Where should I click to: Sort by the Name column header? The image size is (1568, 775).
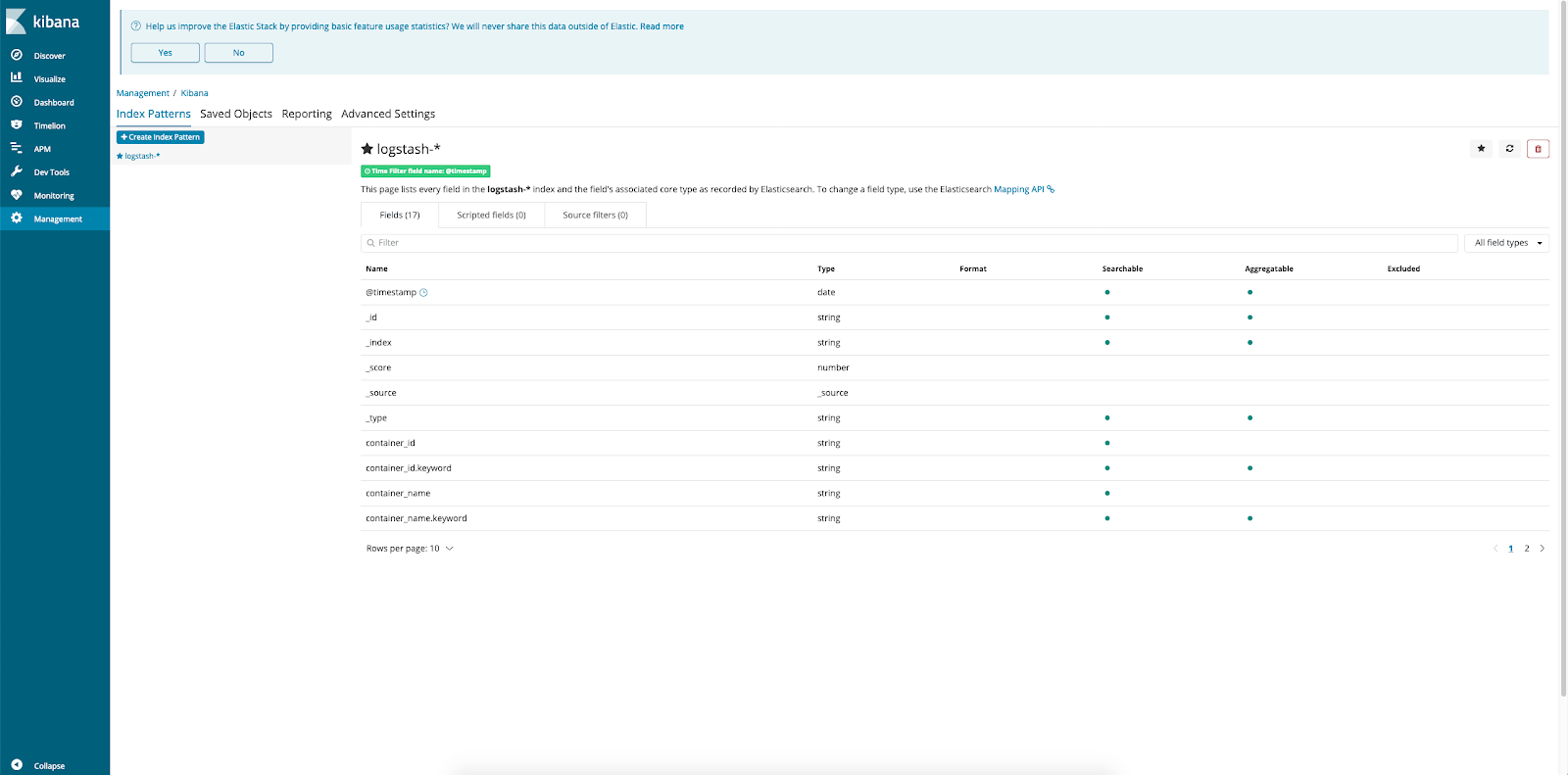[x=376, y=268]
